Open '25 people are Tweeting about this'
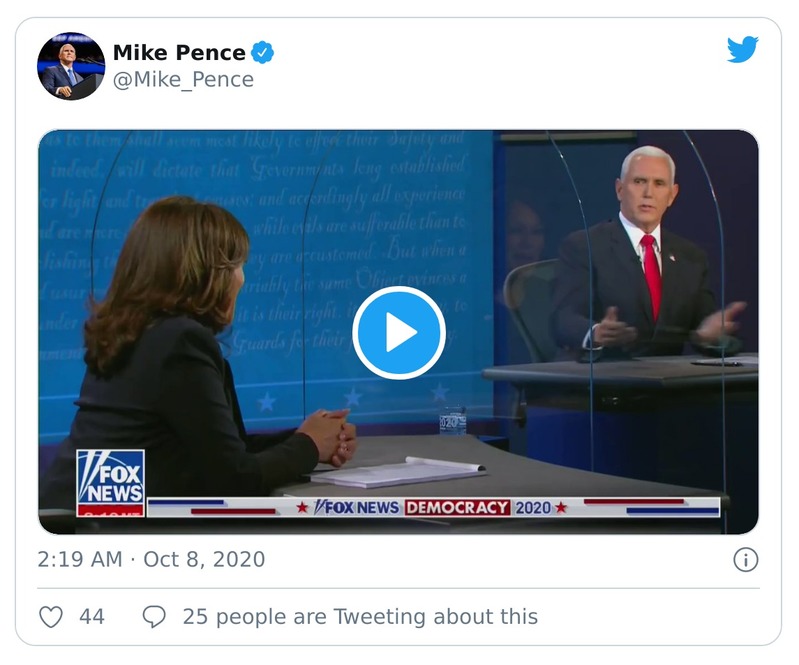Screen dimensions: 799x665 point(359,617)
